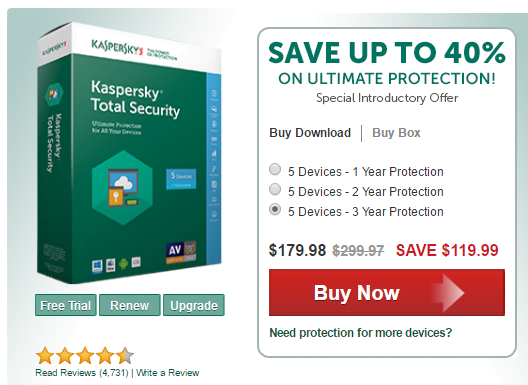Click the Windows logo icon on box
Screen dimensions: 528x385
coord(97,266)
